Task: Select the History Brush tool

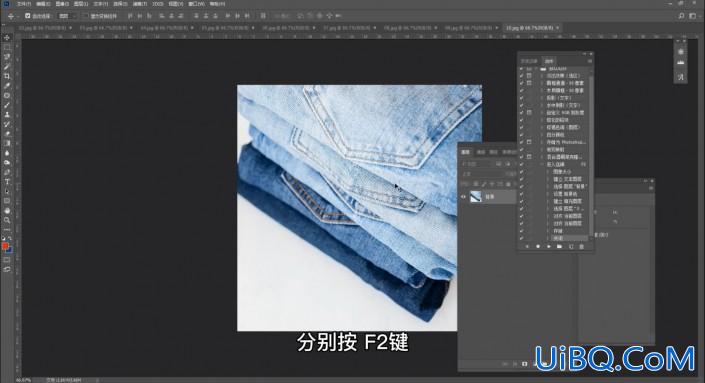Action: coord(7,124)
